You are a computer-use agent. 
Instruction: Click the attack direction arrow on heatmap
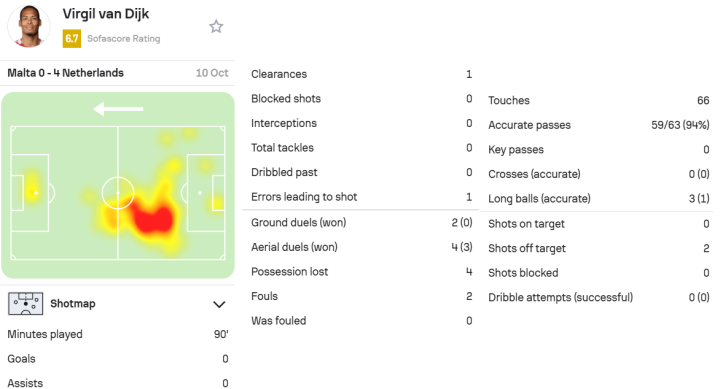coord(118,109)
